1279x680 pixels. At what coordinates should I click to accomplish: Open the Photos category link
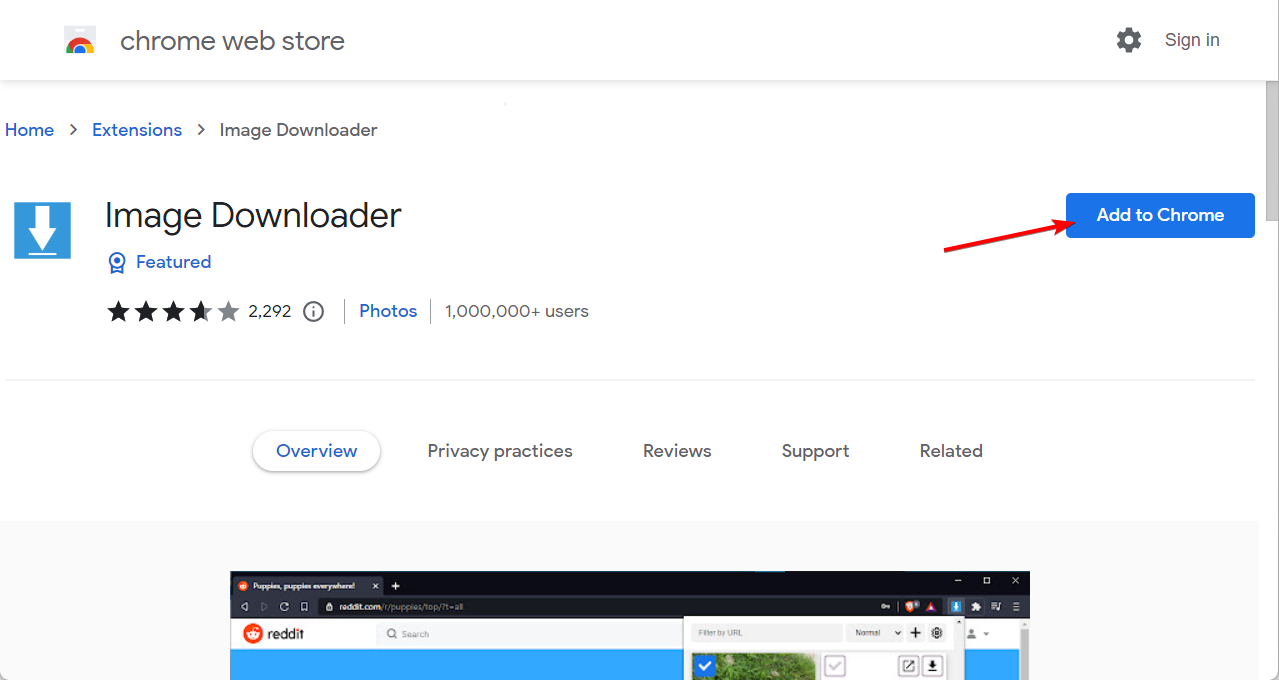[x=388, y=311]
